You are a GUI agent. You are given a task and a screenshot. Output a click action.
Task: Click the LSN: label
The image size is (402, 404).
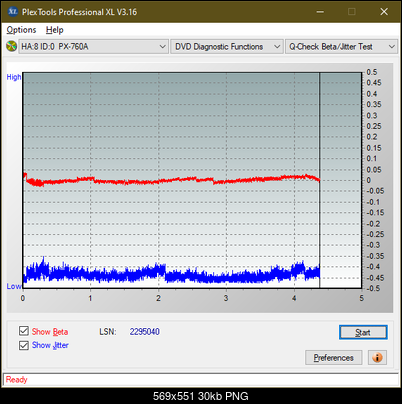[108, 332]
